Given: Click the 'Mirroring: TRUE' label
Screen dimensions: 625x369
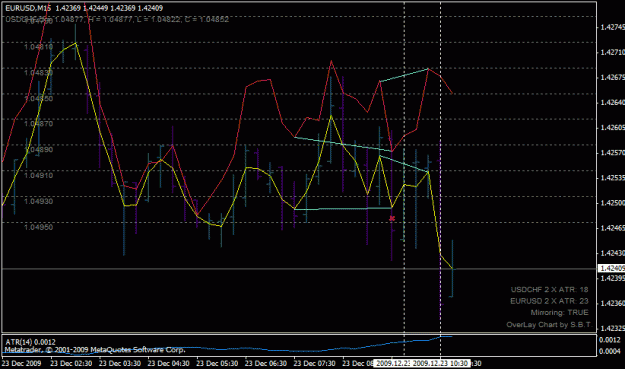Looking at the screenshot, I should (x=559, y=312).
